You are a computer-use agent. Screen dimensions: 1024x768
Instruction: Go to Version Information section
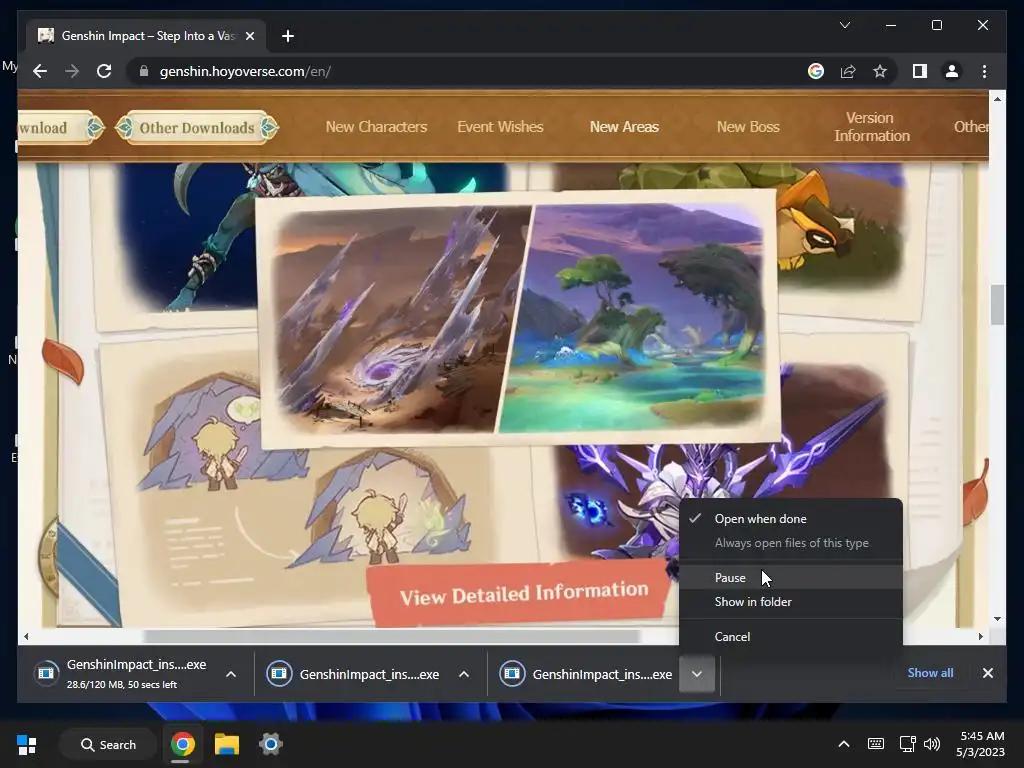[x=872, y=127]
